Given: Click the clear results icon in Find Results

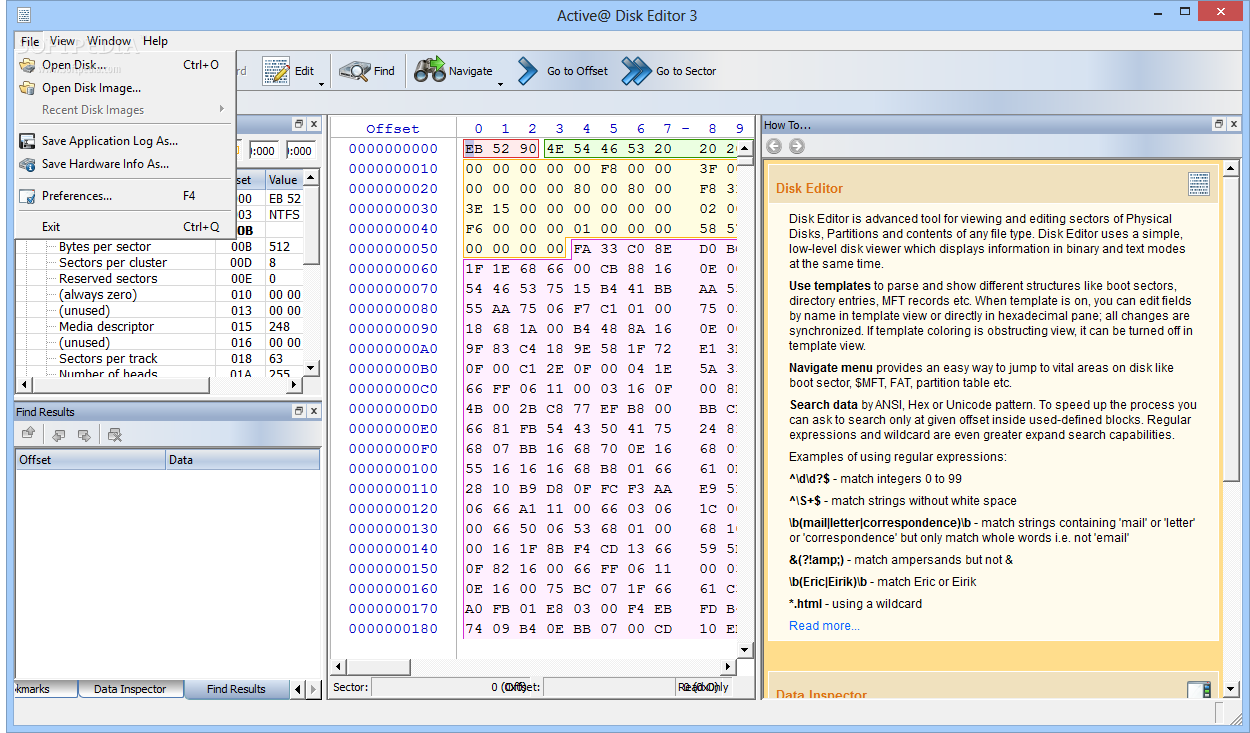Looking at the screenshot, I should click(x=115, y=434).
